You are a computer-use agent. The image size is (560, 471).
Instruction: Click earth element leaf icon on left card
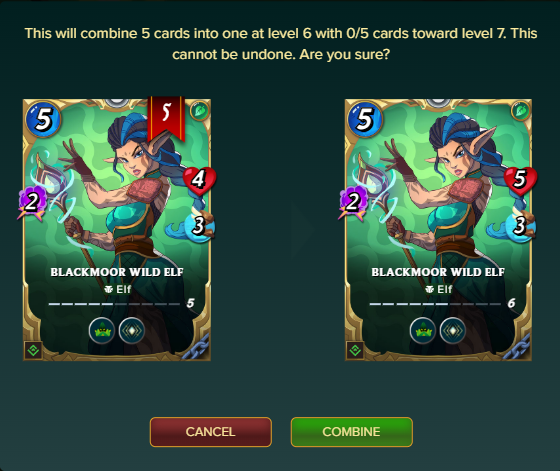click(200, 111)
